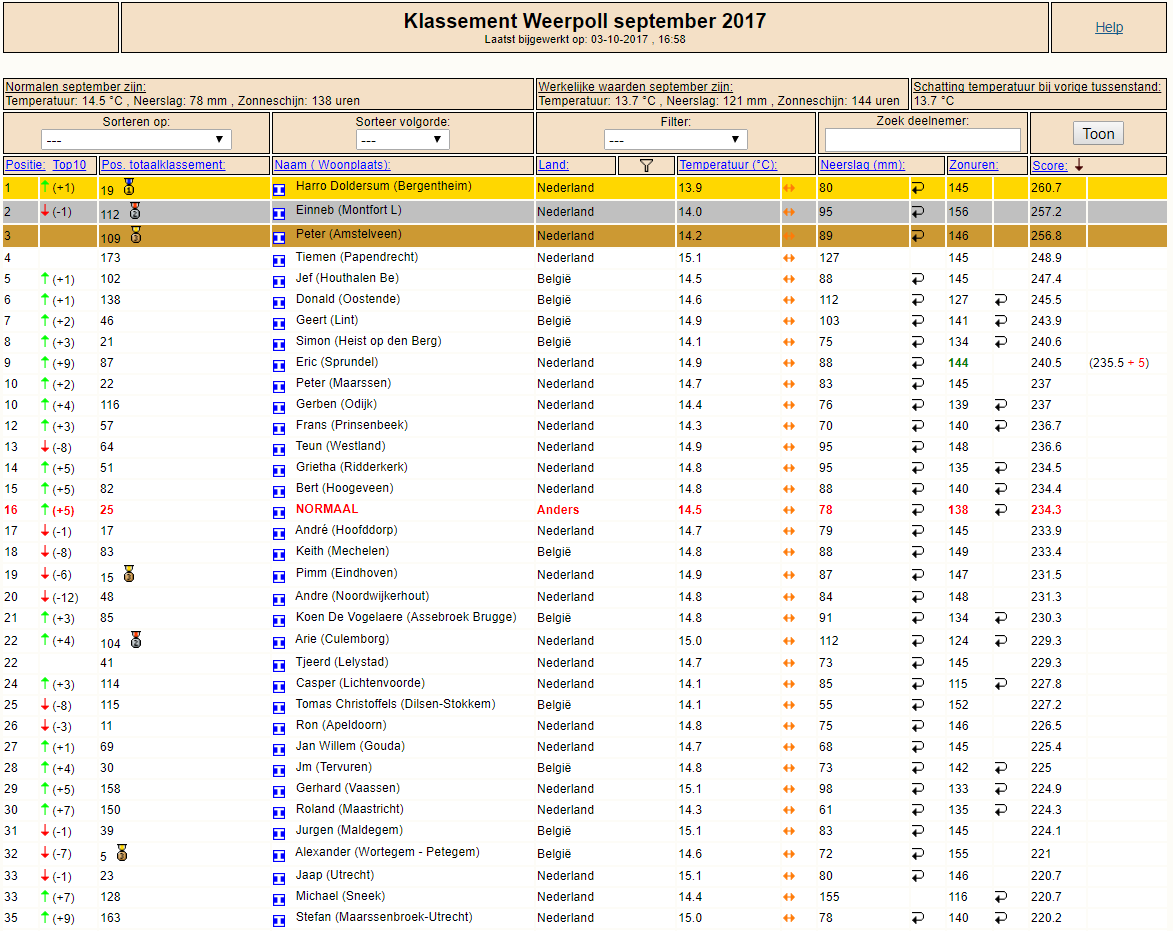Expand the Sorteer volgorde dropdown
Screen dimensions: 1173x931
click(x=402, y=140)
